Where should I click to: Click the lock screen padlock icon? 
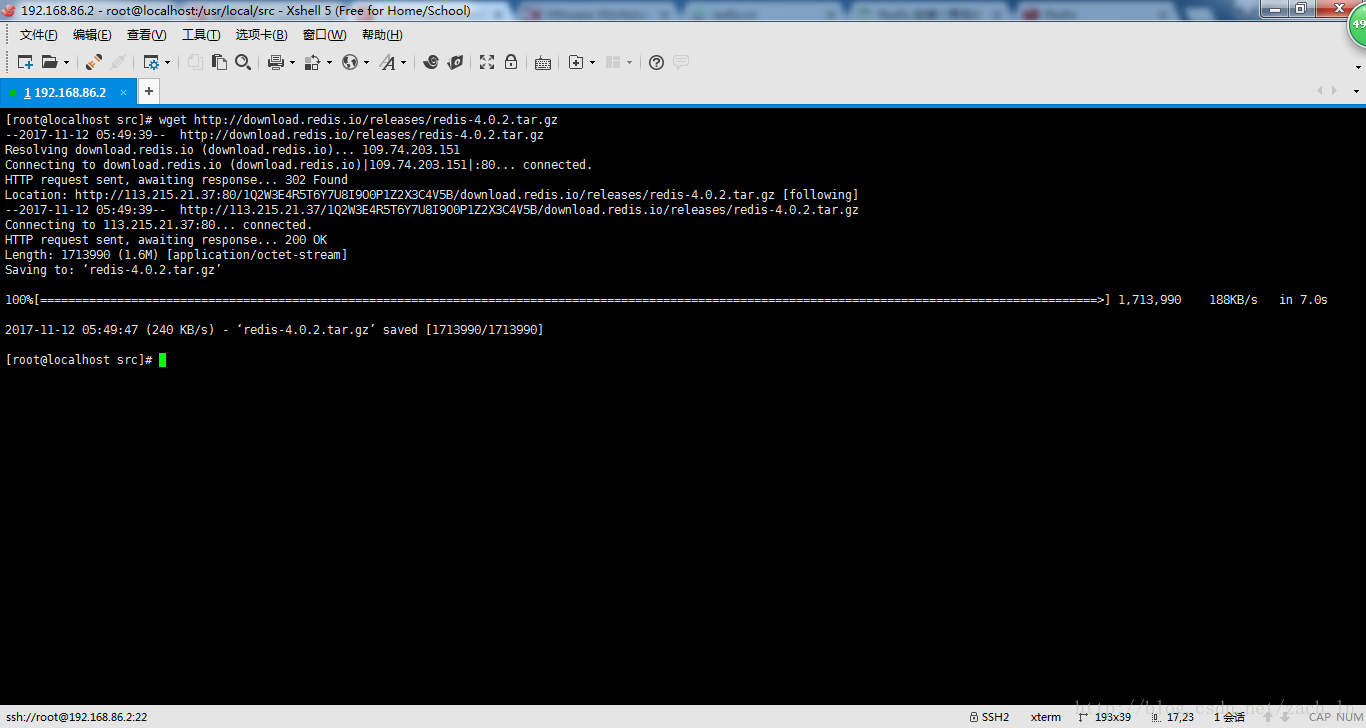click(511, 62)
